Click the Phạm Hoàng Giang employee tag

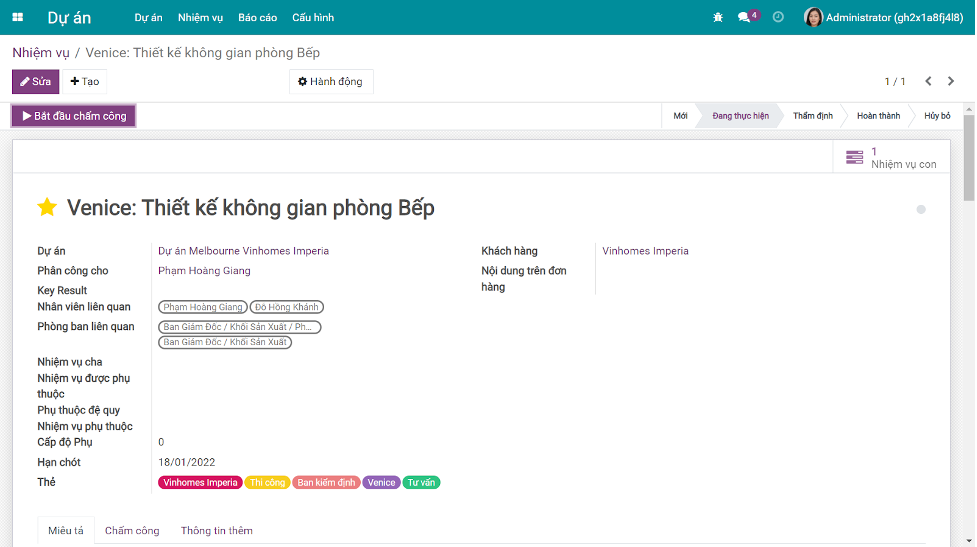tap(203, 307)
